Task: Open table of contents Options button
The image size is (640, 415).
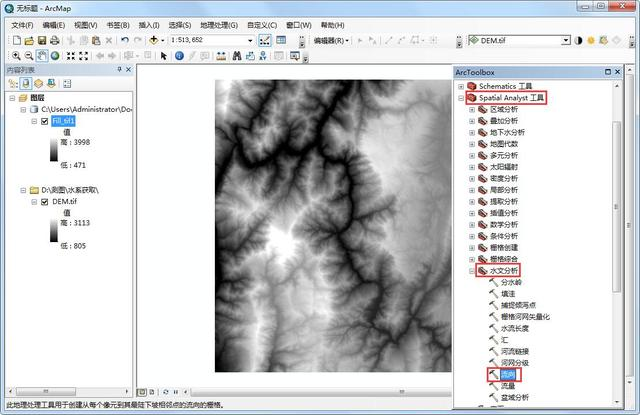Action: coord(67,84)
